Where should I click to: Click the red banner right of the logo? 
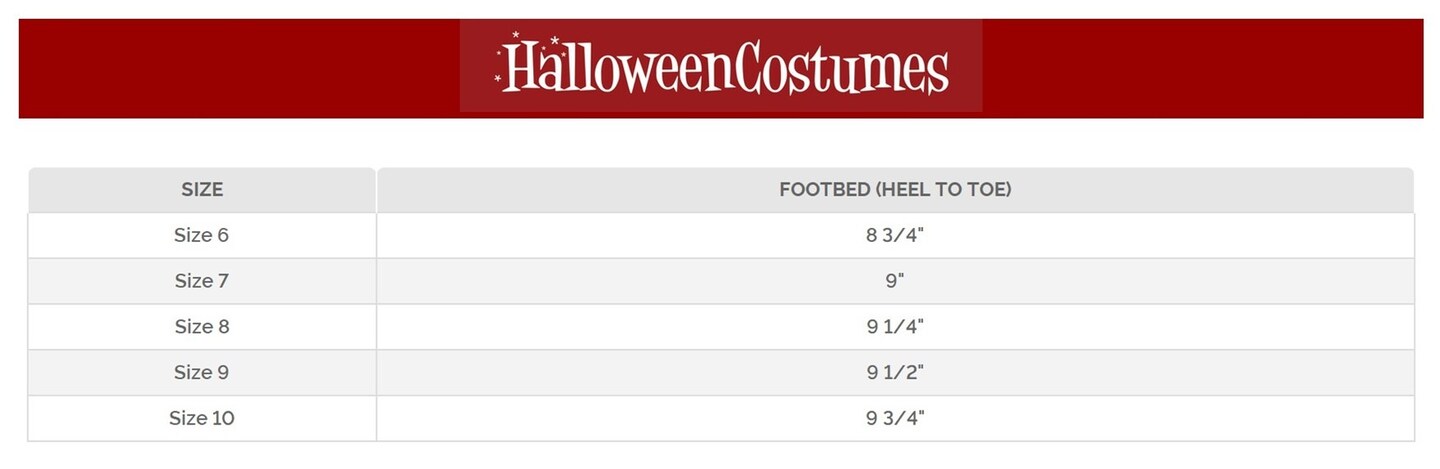pos(1200,68)
